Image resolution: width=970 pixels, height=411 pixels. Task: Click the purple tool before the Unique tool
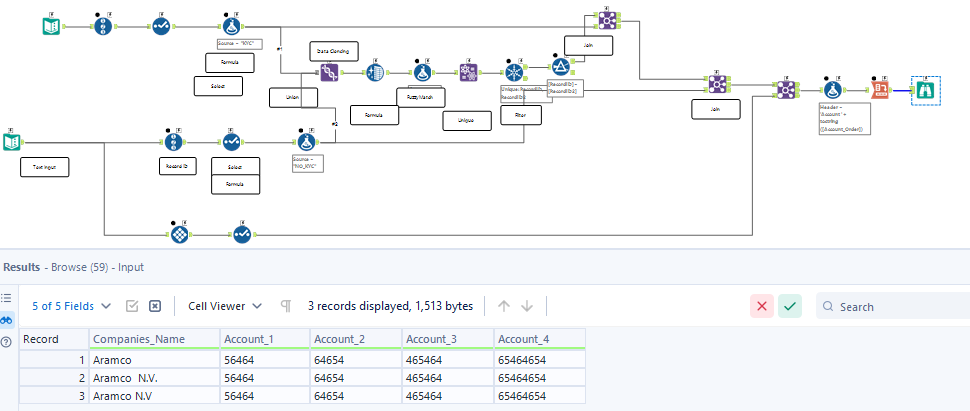click(469, 73)
